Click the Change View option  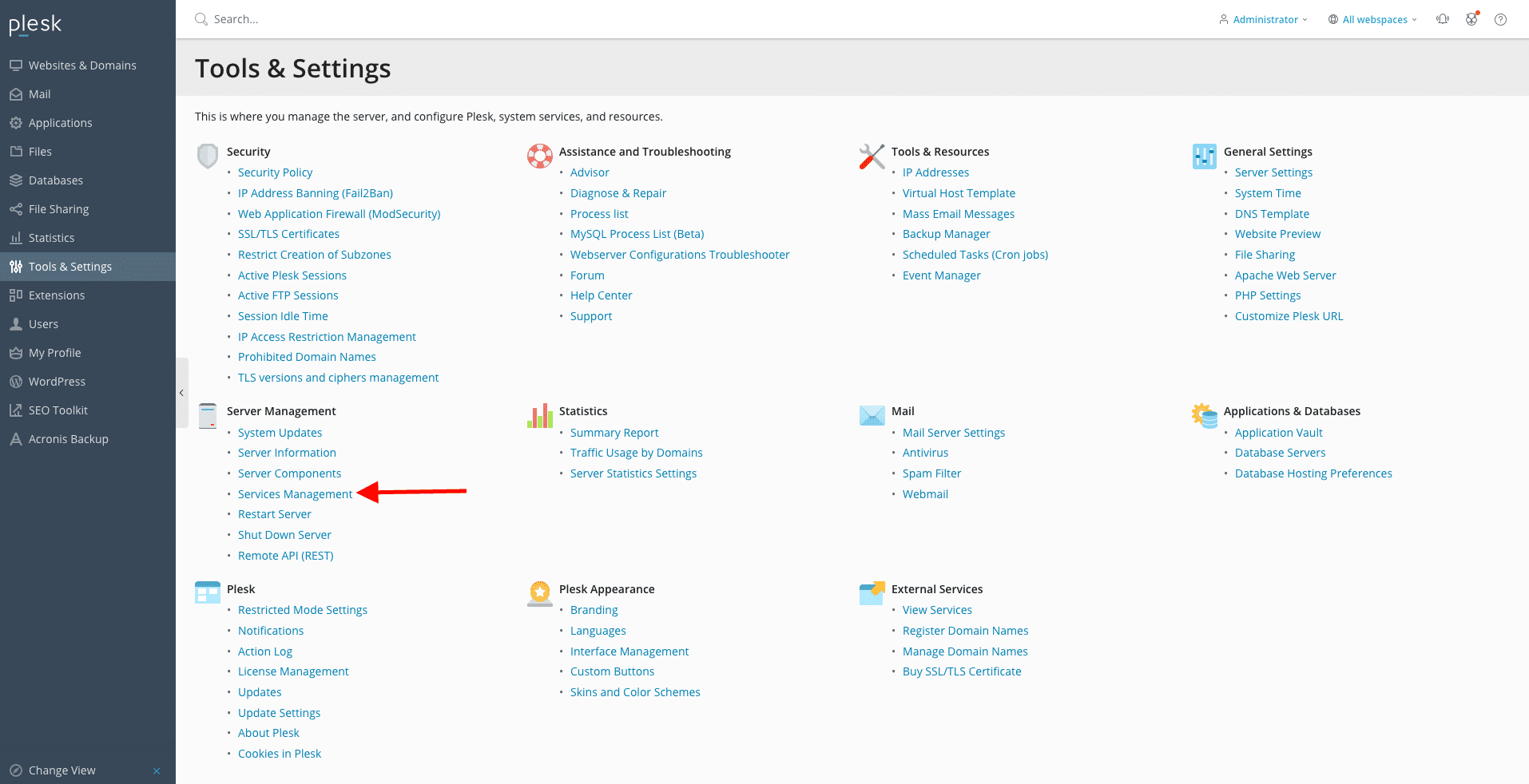(62, 770)
